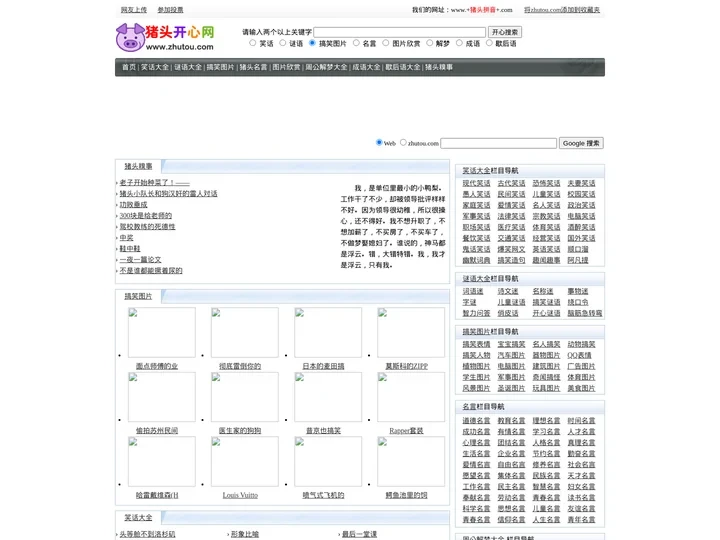Open QQ表情 in funny pictures navigation

click(579, 355)
